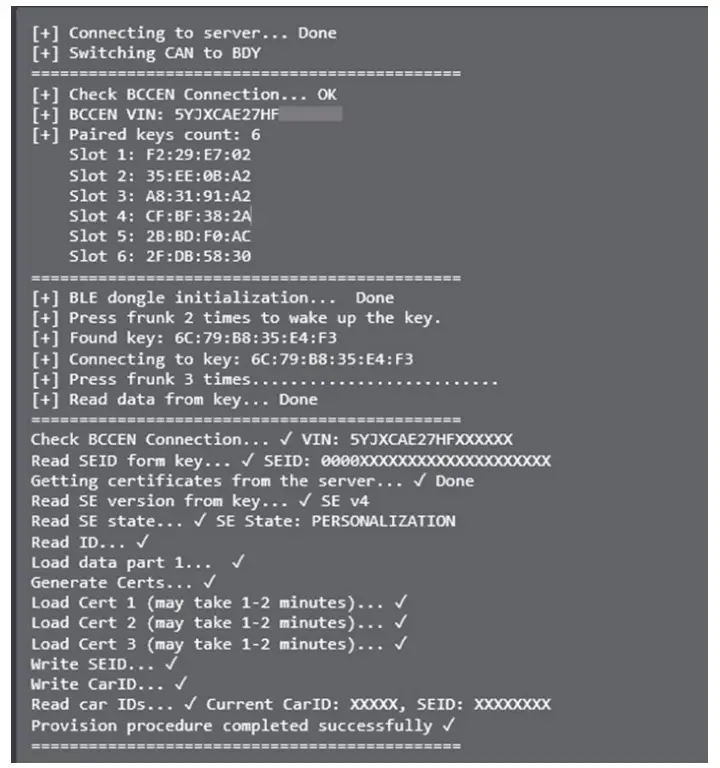Click the redacted gray box after BCCEN VIN
Screen dimensions: 720x768
310,115
